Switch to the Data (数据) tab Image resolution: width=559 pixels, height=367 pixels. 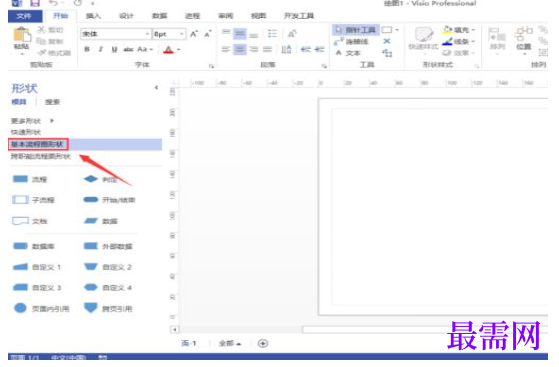pos(159,16)
